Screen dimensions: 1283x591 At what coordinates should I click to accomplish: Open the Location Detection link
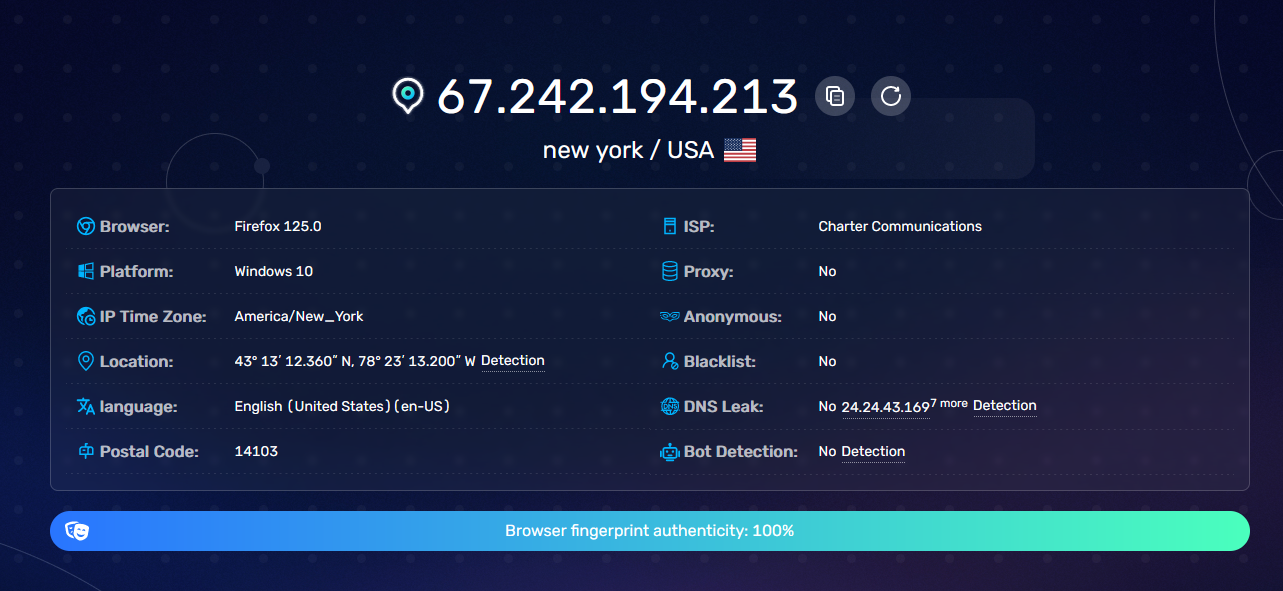point(513,361)
